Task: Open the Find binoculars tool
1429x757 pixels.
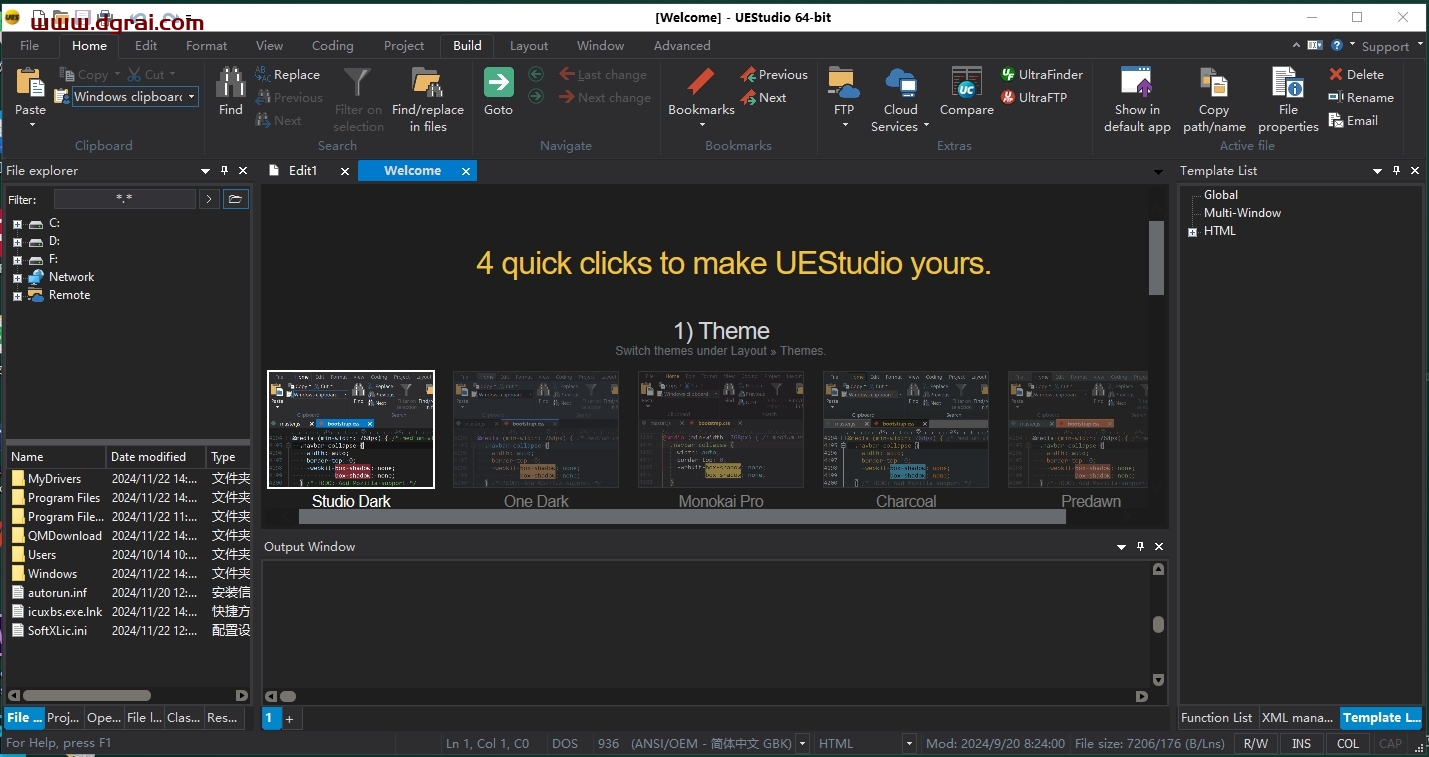Action: point(231,83)
